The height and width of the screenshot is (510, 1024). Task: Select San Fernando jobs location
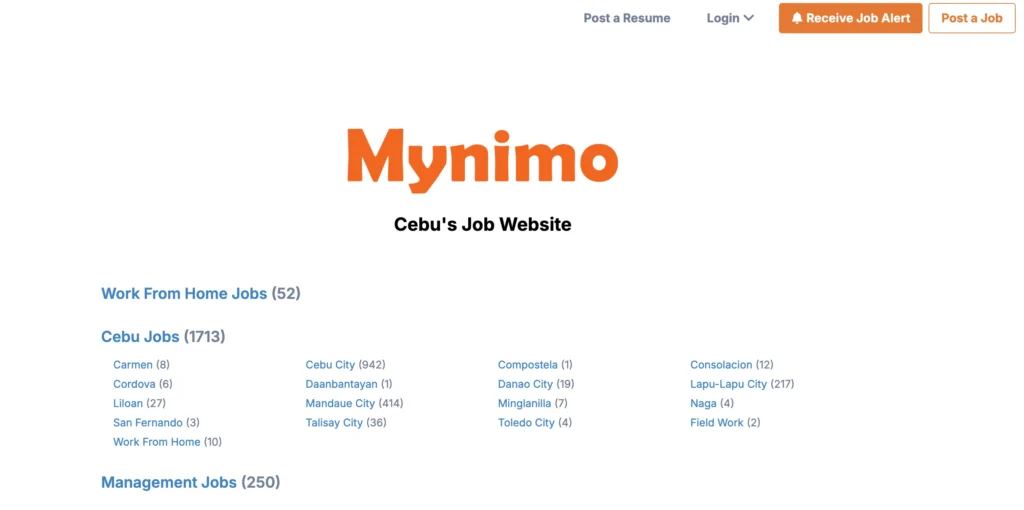[x=148, y=422]
